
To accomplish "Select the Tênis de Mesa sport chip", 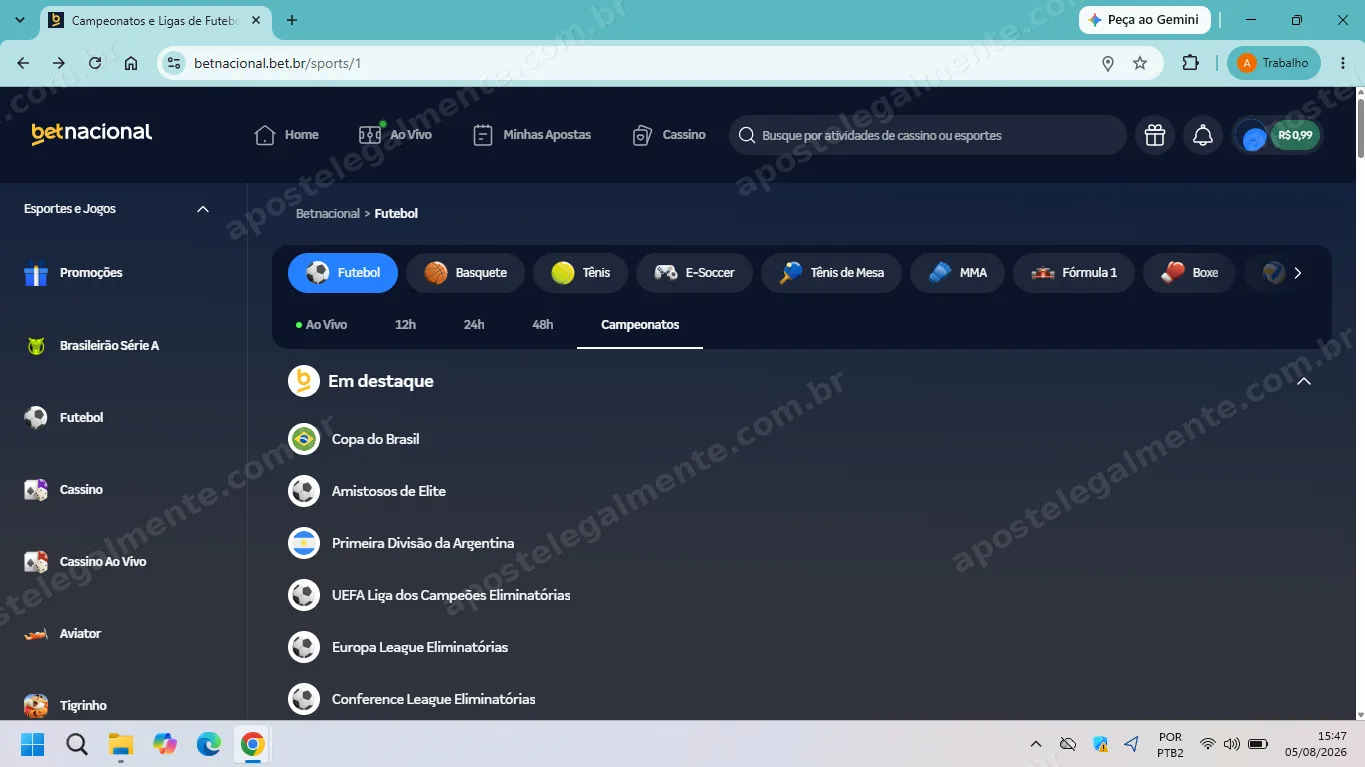I will point(831,273).
